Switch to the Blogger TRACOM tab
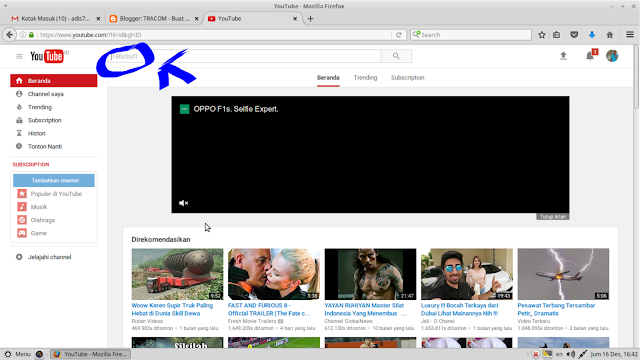 pyautogui.click(x=154, y=19)
